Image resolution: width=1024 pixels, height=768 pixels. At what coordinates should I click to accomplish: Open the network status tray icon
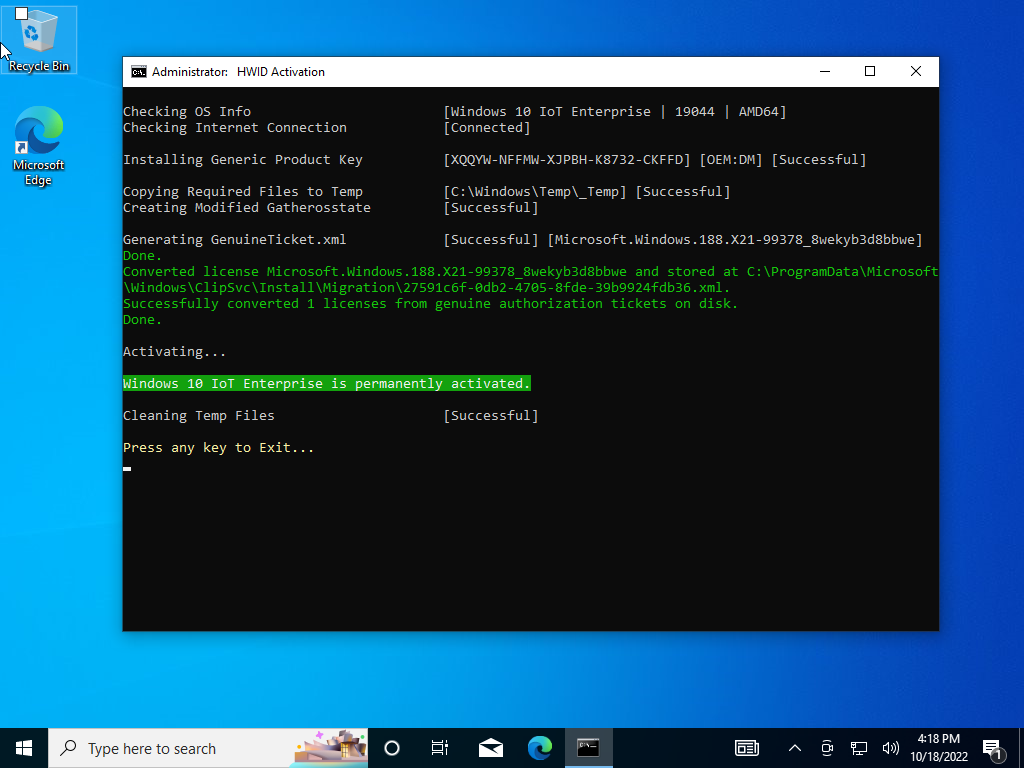(858, 748)
